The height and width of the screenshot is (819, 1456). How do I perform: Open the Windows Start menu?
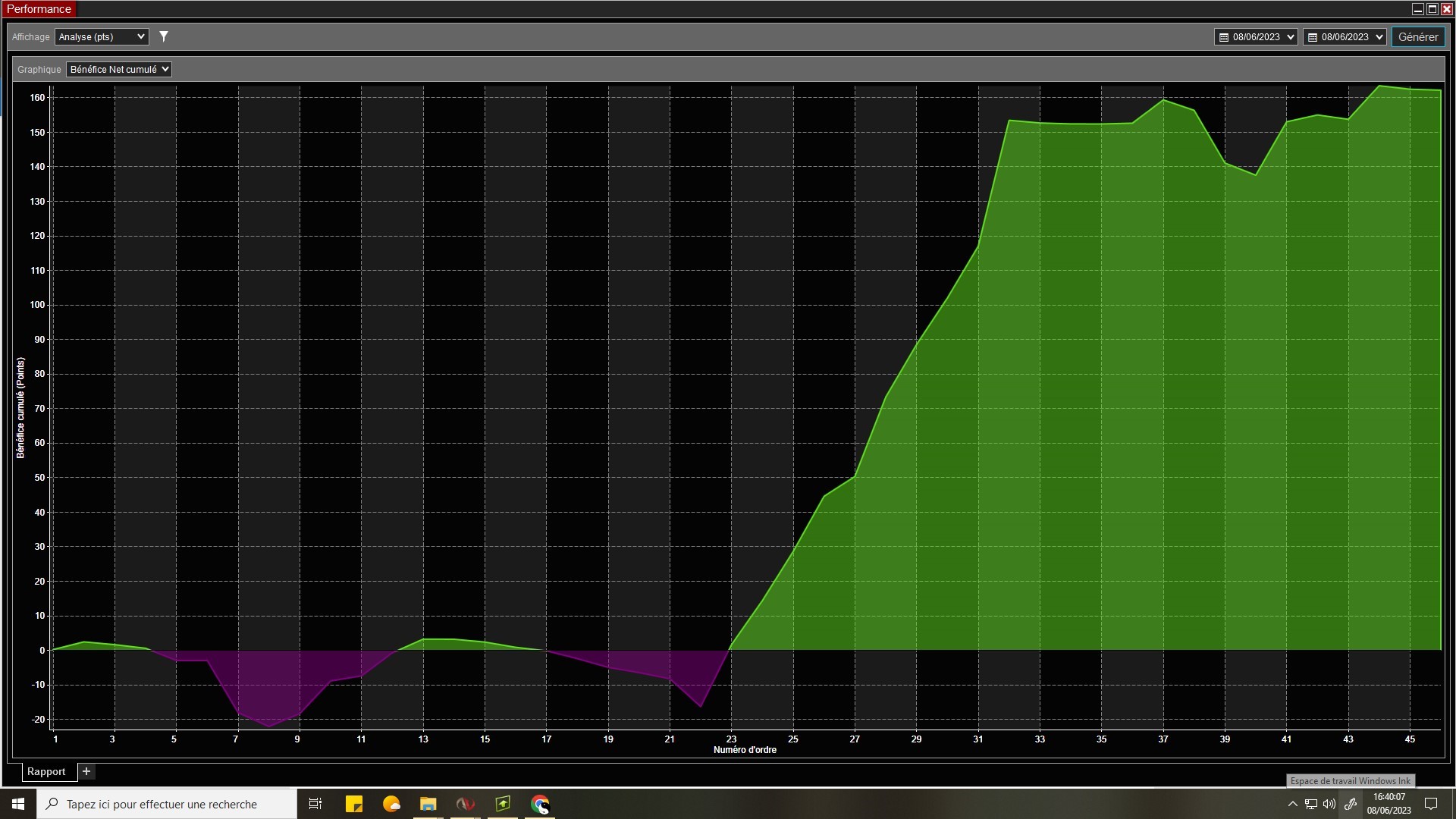click(18, 804)
